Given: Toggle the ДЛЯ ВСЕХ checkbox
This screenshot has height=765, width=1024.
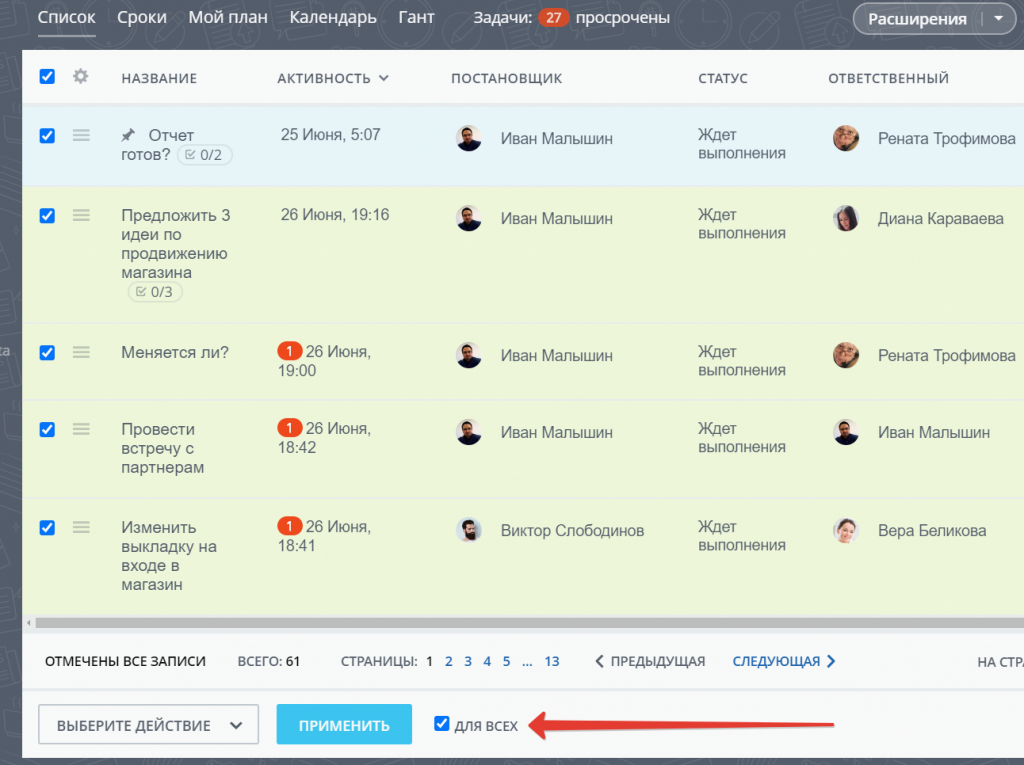Looking at the screenshot, I should click(441, 723).
